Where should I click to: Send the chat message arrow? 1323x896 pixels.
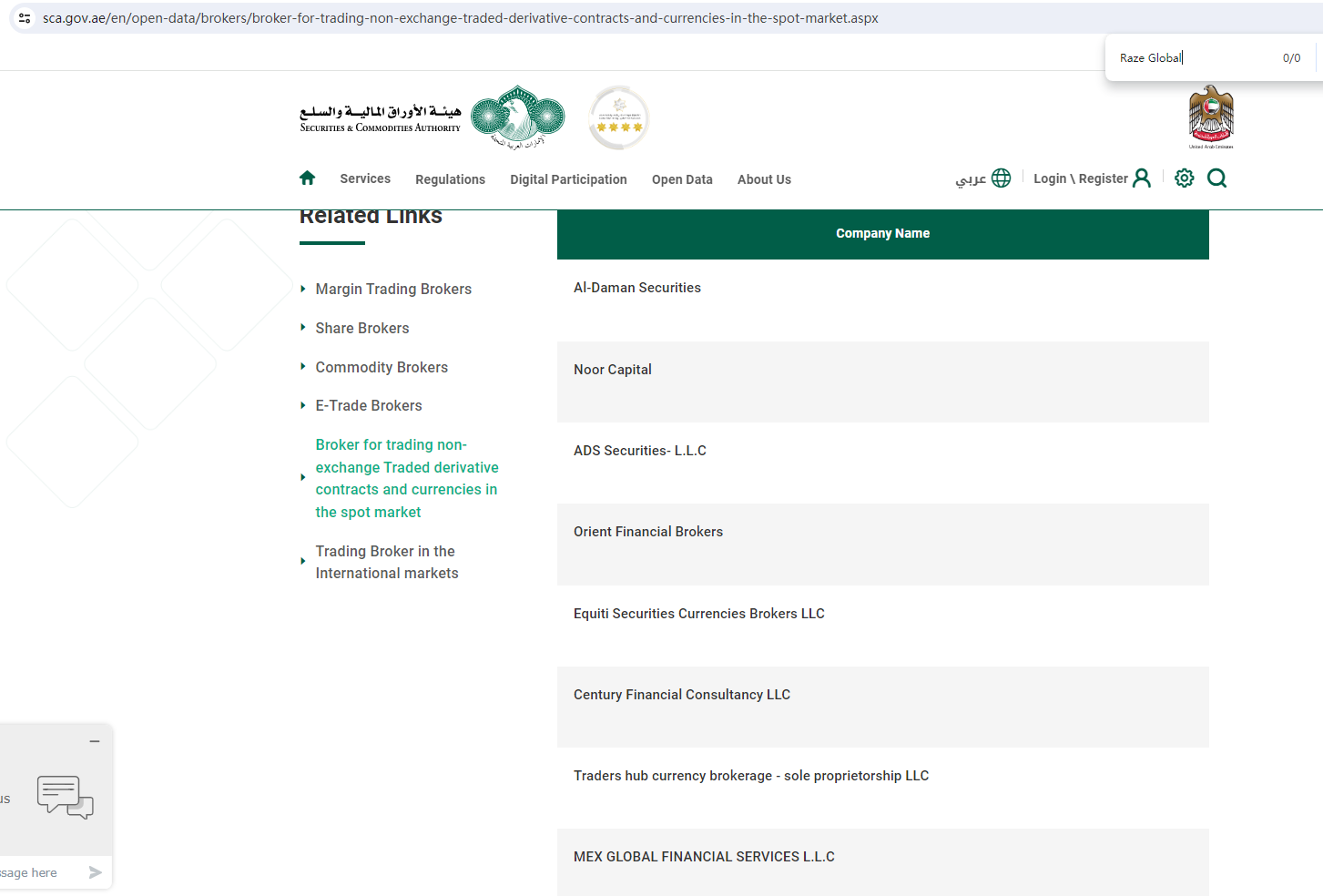[x=95, y=872]
